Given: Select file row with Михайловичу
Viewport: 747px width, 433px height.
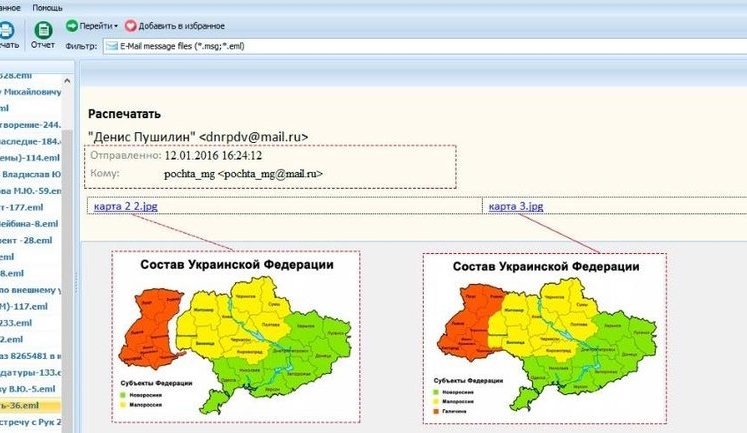Looking at the screenshot, I should (30, 91).
